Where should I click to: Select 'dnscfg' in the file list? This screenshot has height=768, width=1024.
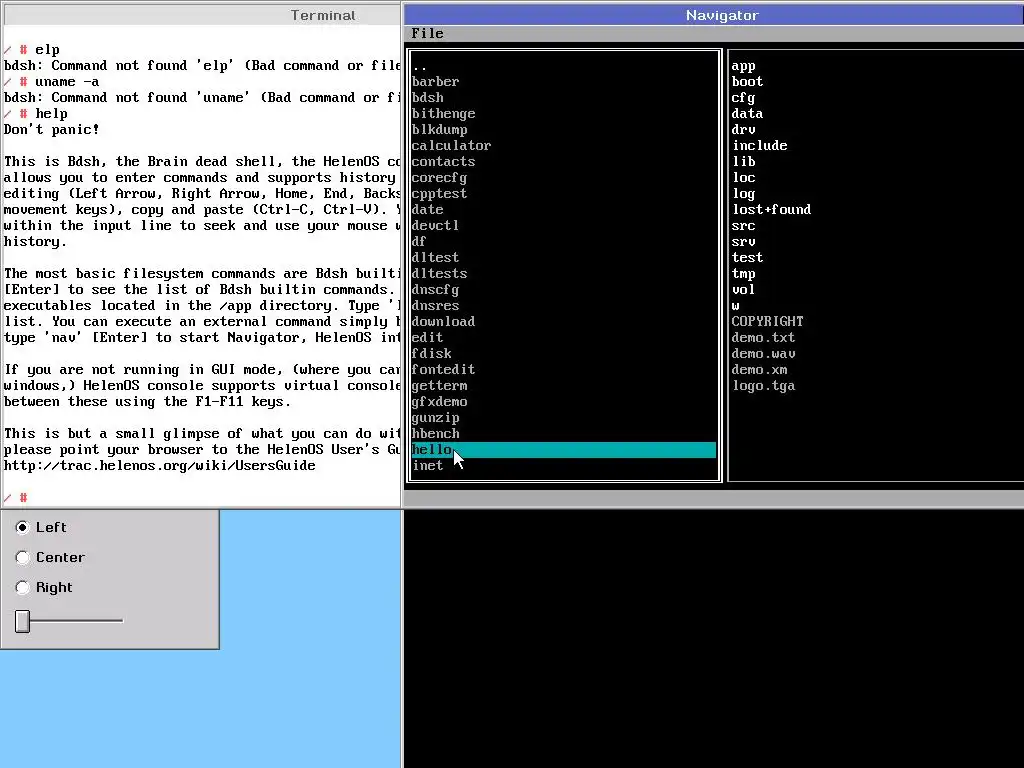pyautogui.click(x=436, y=289)
